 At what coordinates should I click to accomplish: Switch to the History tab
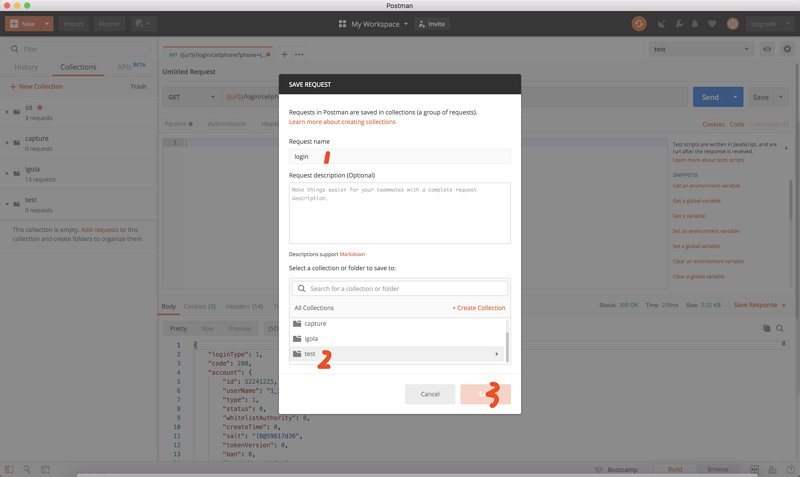coord(26,67)
